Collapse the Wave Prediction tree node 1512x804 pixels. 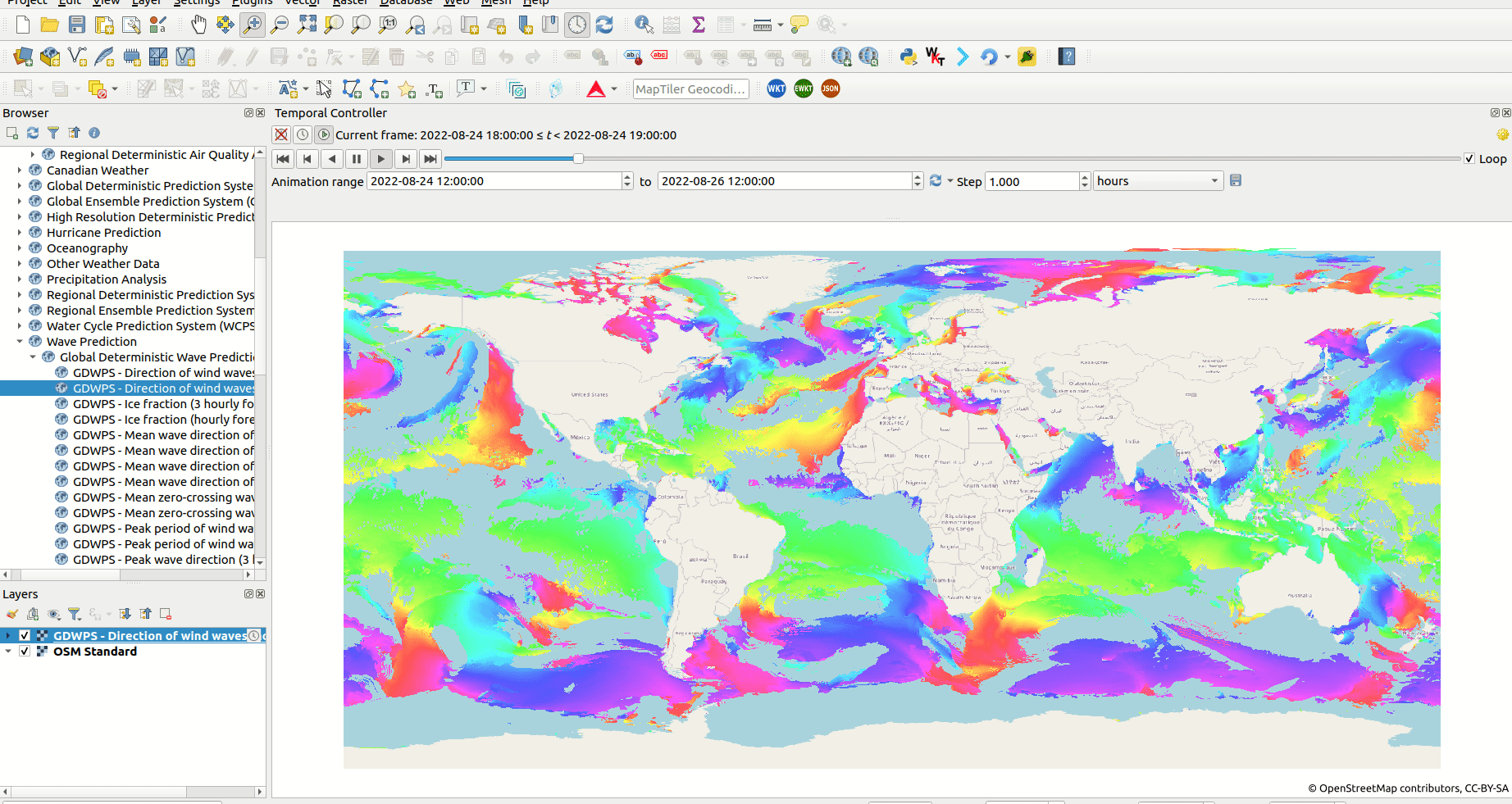20,342
